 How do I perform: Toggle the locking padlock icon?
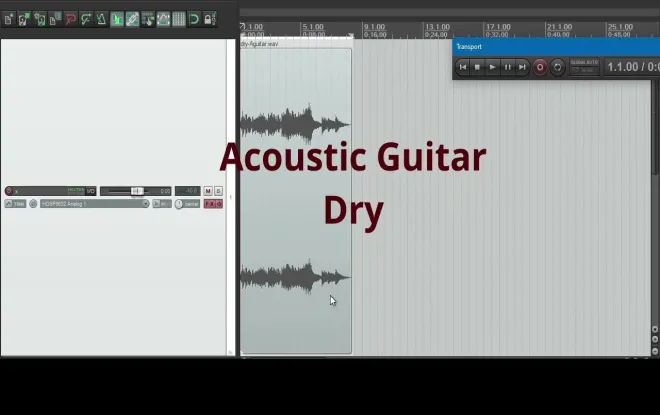[x=208, y=19]
